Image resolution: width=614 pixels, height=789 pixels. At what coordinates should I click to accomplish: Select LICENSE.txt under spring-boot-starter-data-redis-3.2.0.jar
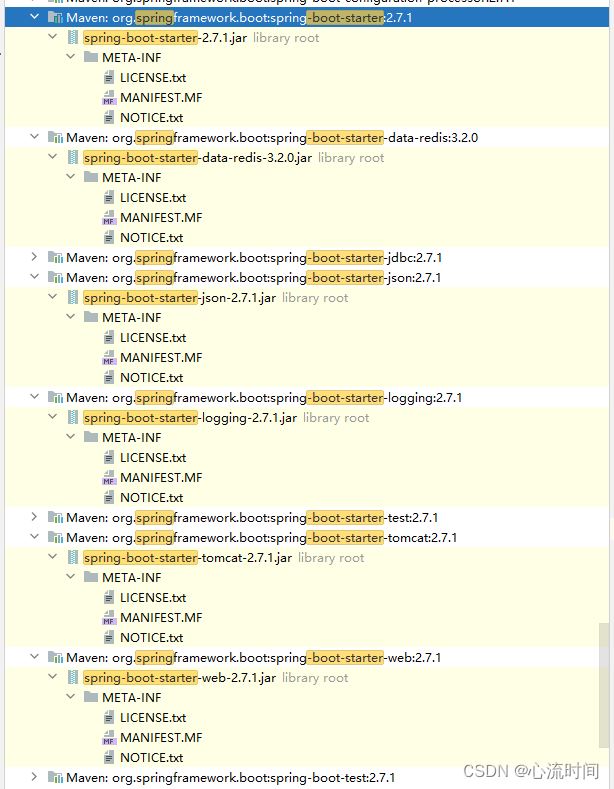coord(153,198)
